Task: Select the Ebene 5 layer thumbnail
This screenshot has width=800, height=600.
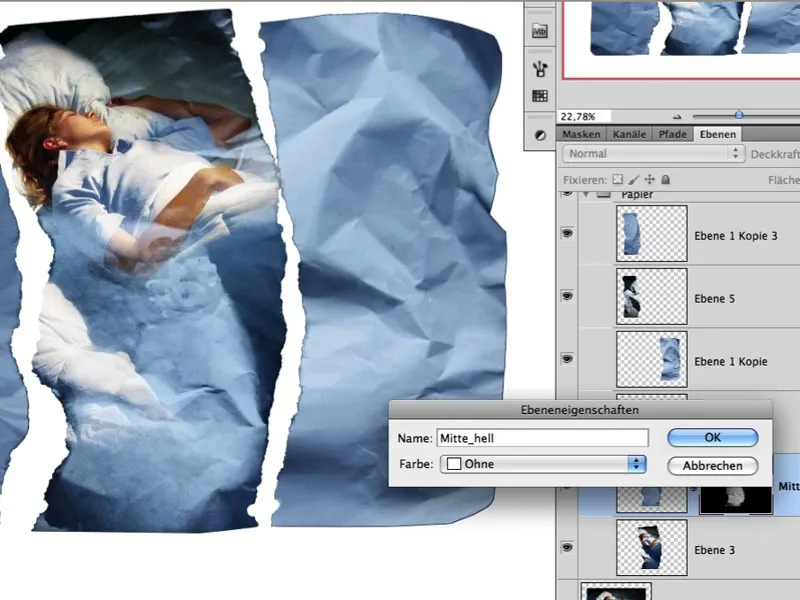Action: tap(652, 296)
